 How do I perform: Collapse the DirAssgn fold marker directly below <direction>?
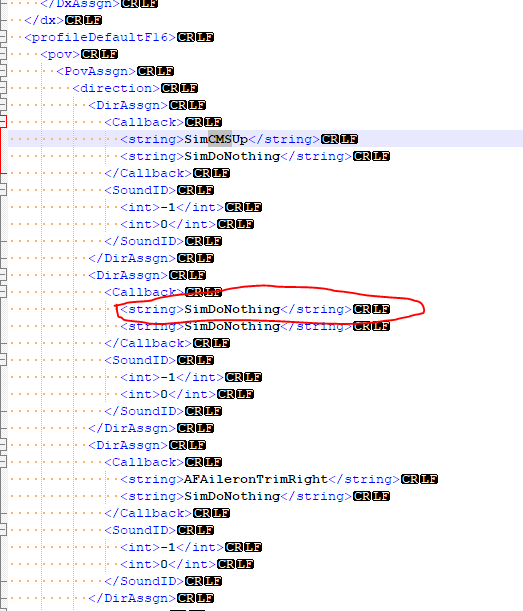click(3, 105)
